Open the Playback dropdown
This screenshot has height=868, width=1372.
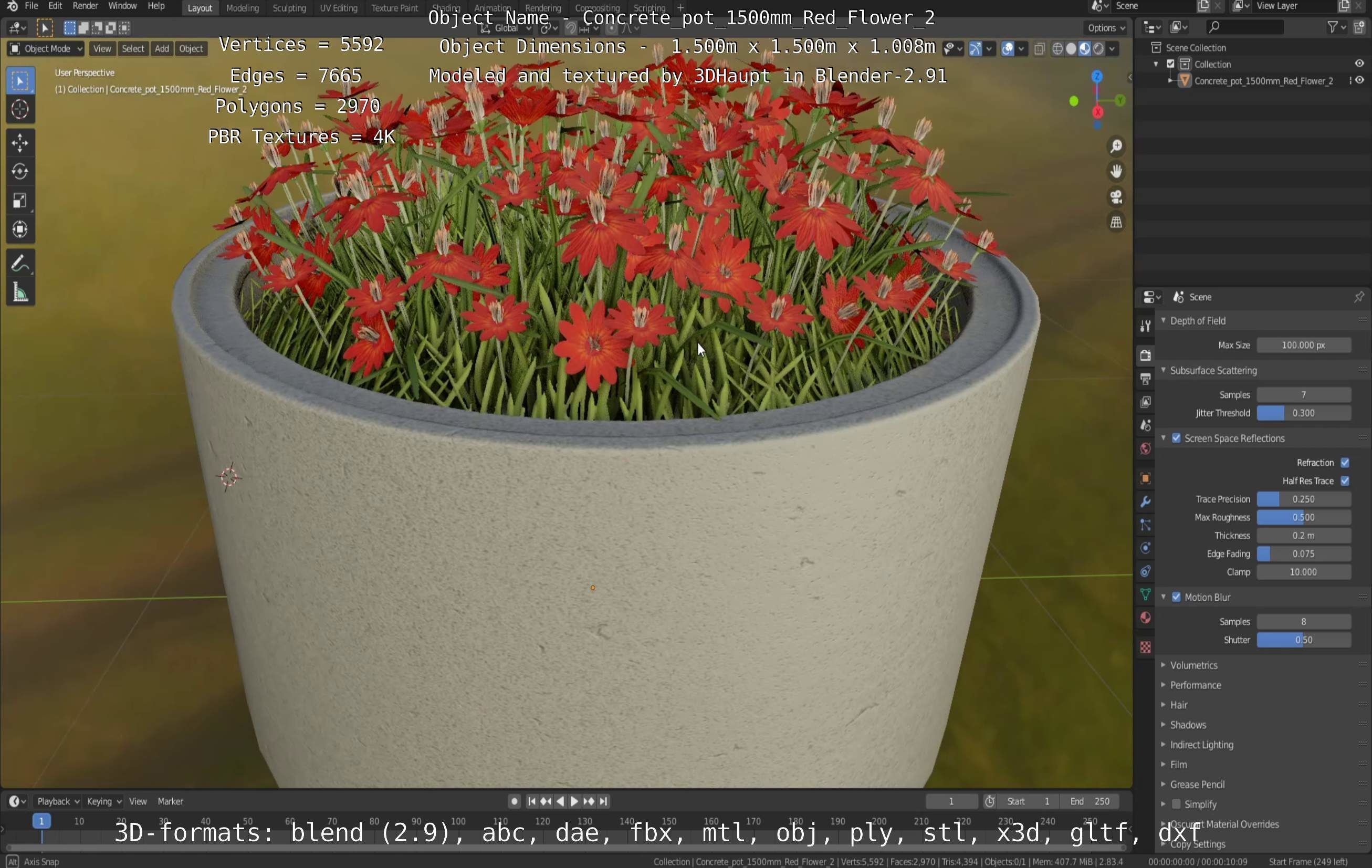58,801
